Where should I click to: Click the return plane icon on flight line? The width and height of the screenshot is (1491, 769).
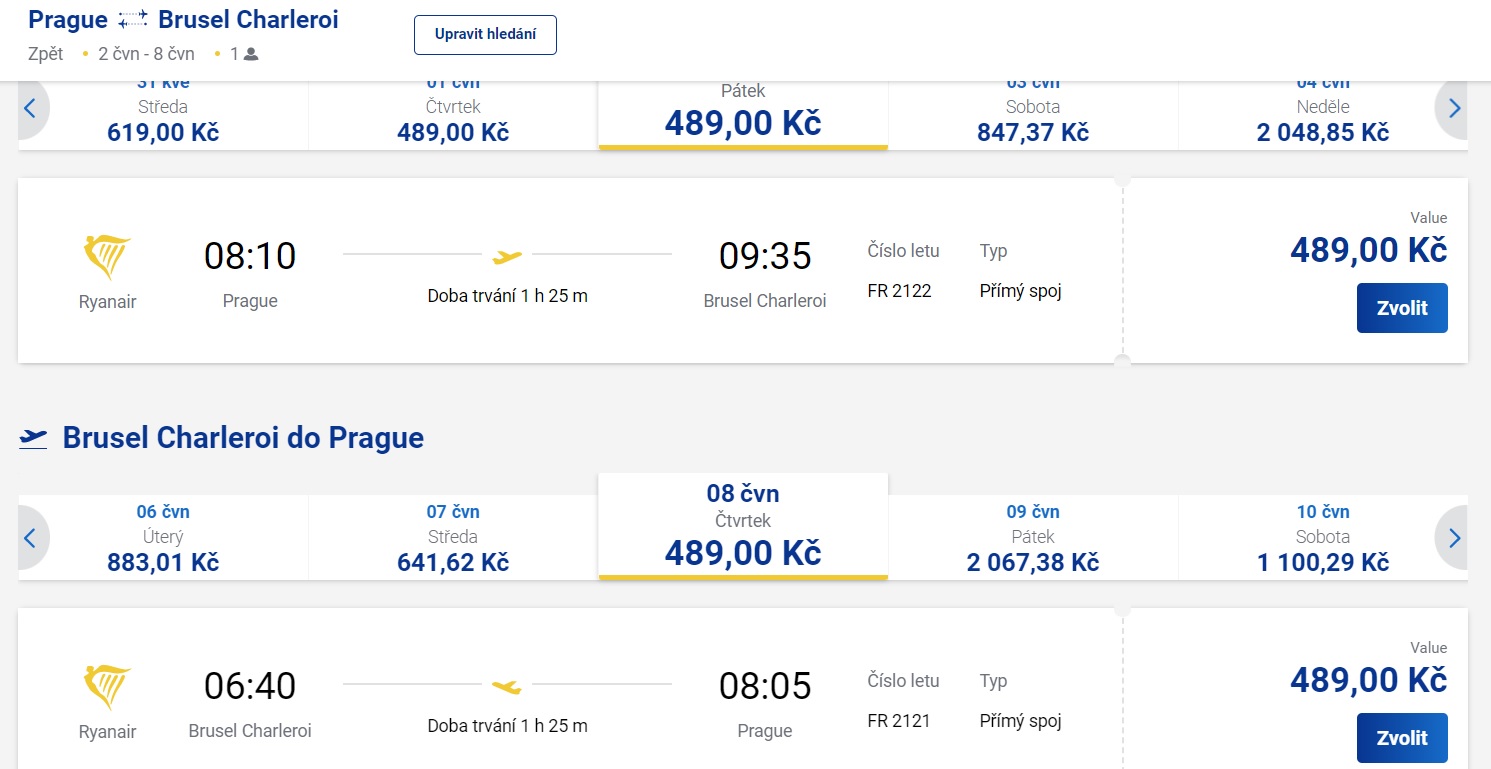507,686
